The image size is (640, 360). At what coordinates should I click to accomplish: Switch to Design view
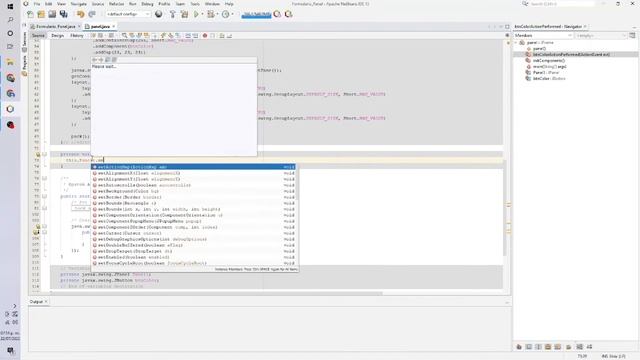point(58,36)
